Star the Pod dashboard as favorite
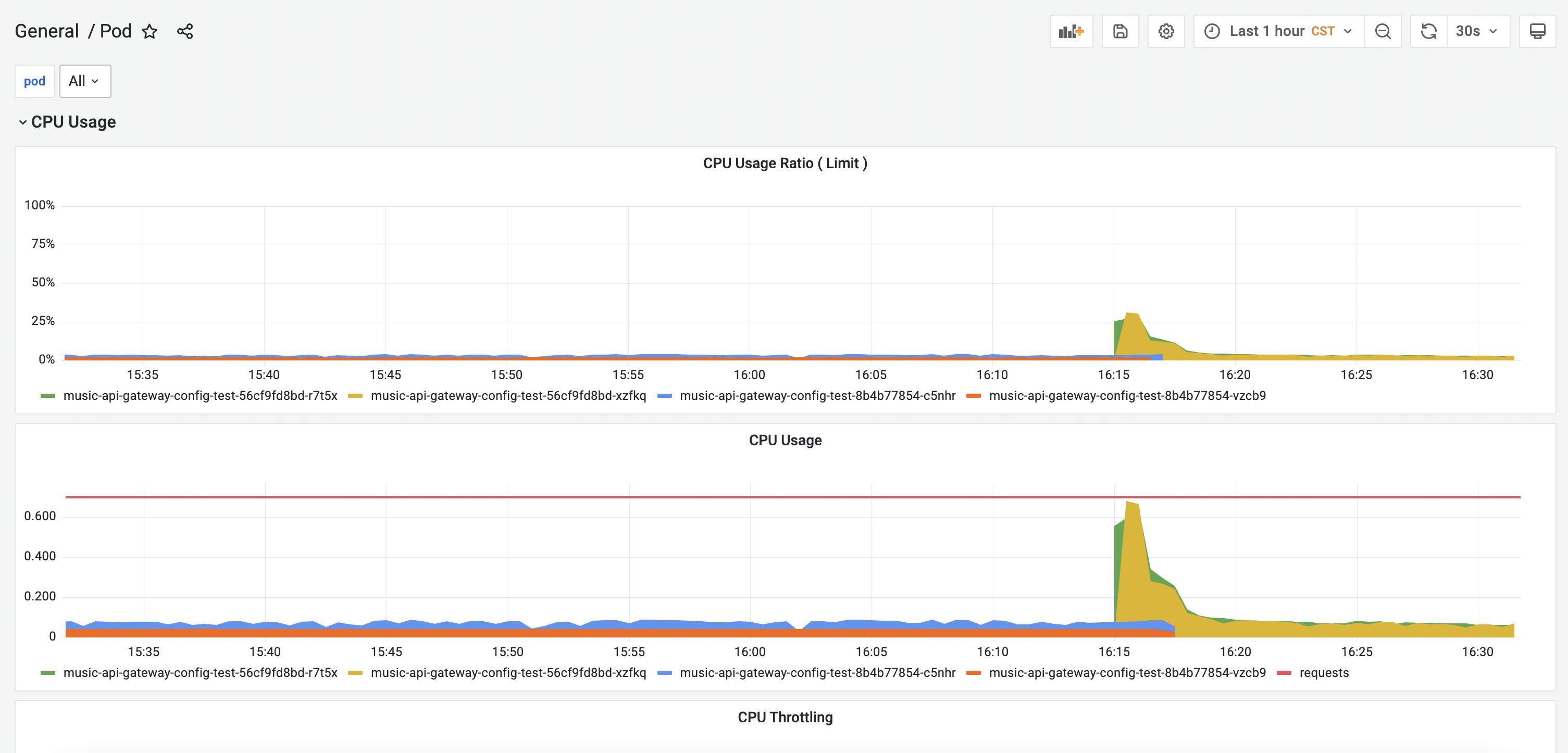 click(x=149, y=31)
